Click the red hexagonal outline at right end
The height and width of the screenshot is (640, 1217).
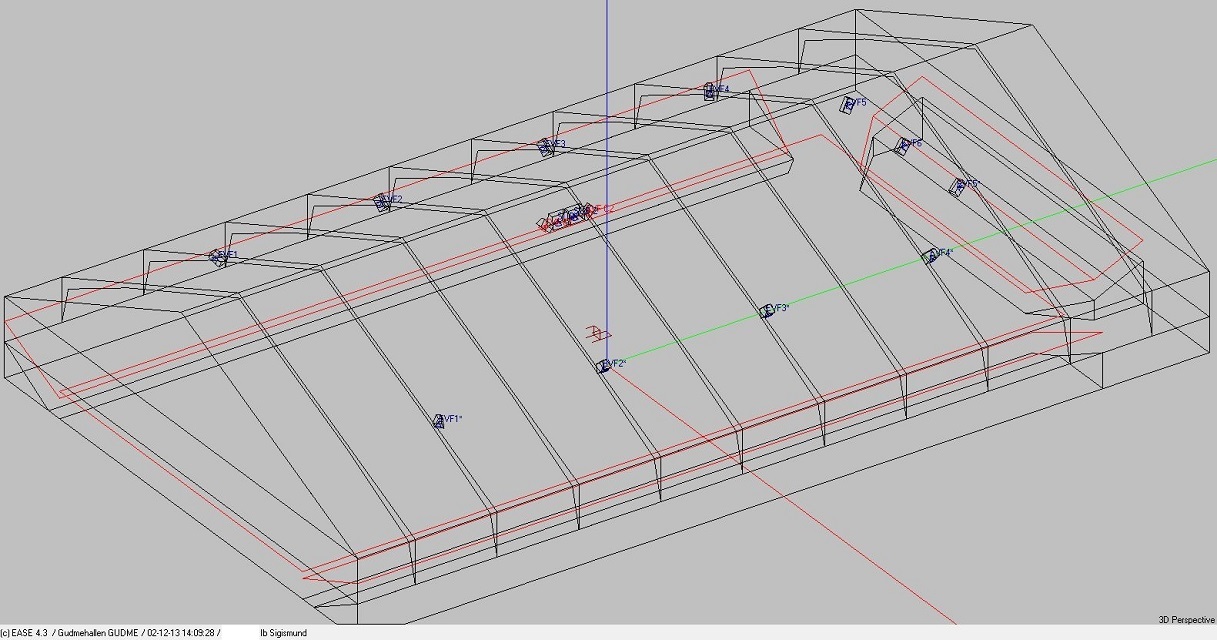pos(1140,241)
